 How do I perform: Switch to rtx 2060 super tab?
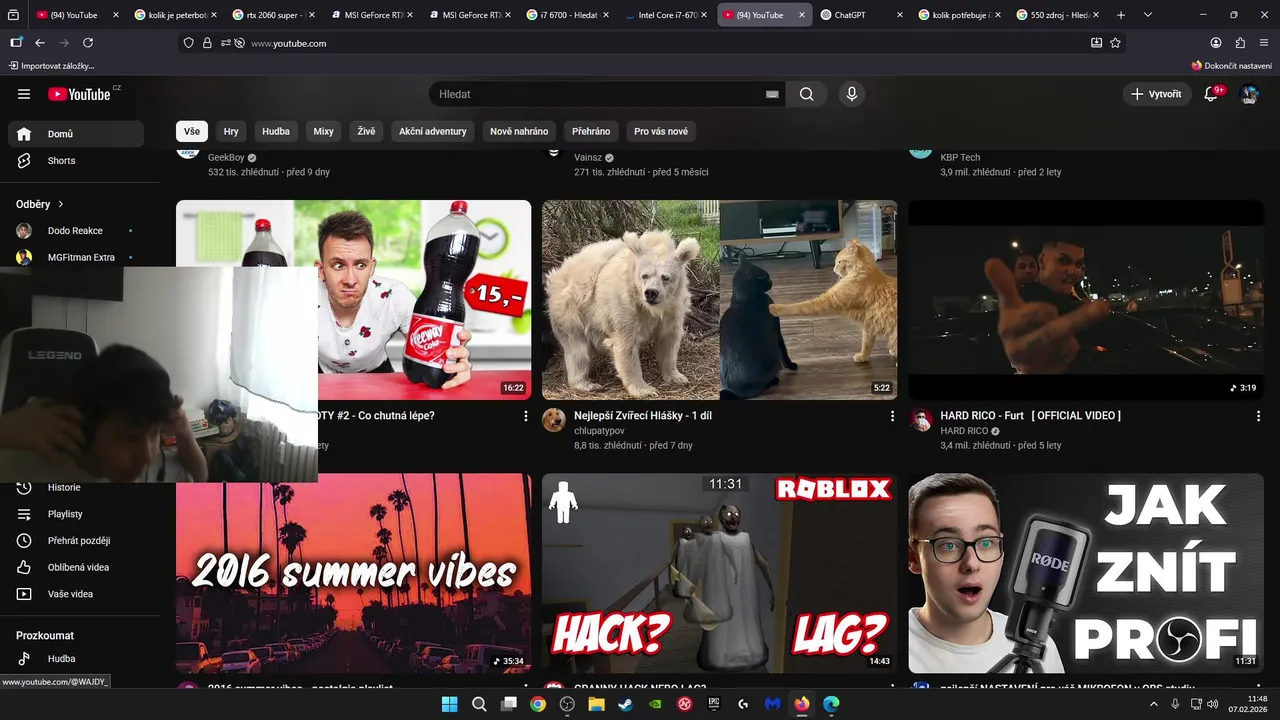pyautogui.click(x=272, y=15)
